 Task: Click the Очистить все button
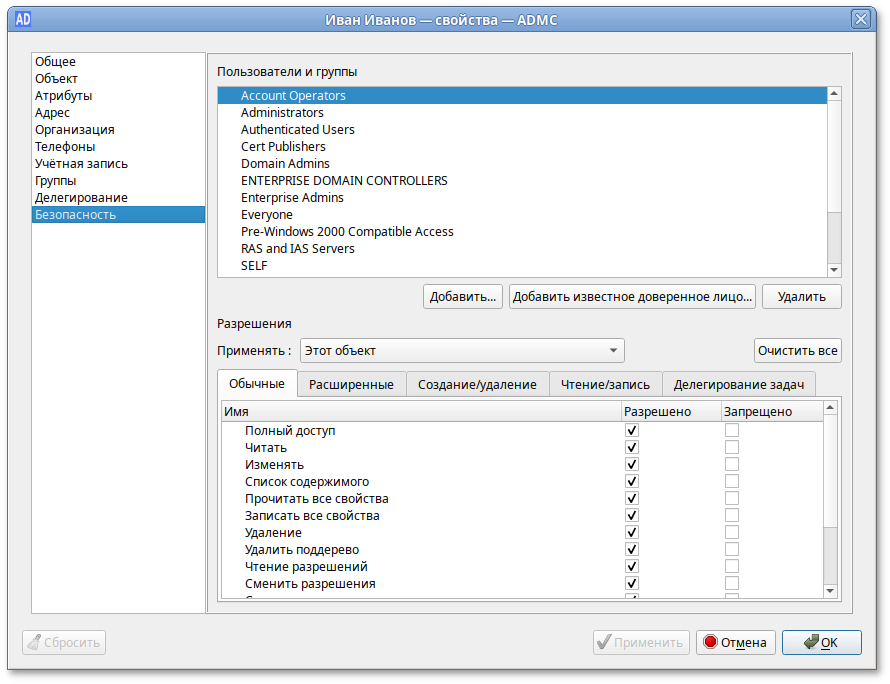point(797,351)
